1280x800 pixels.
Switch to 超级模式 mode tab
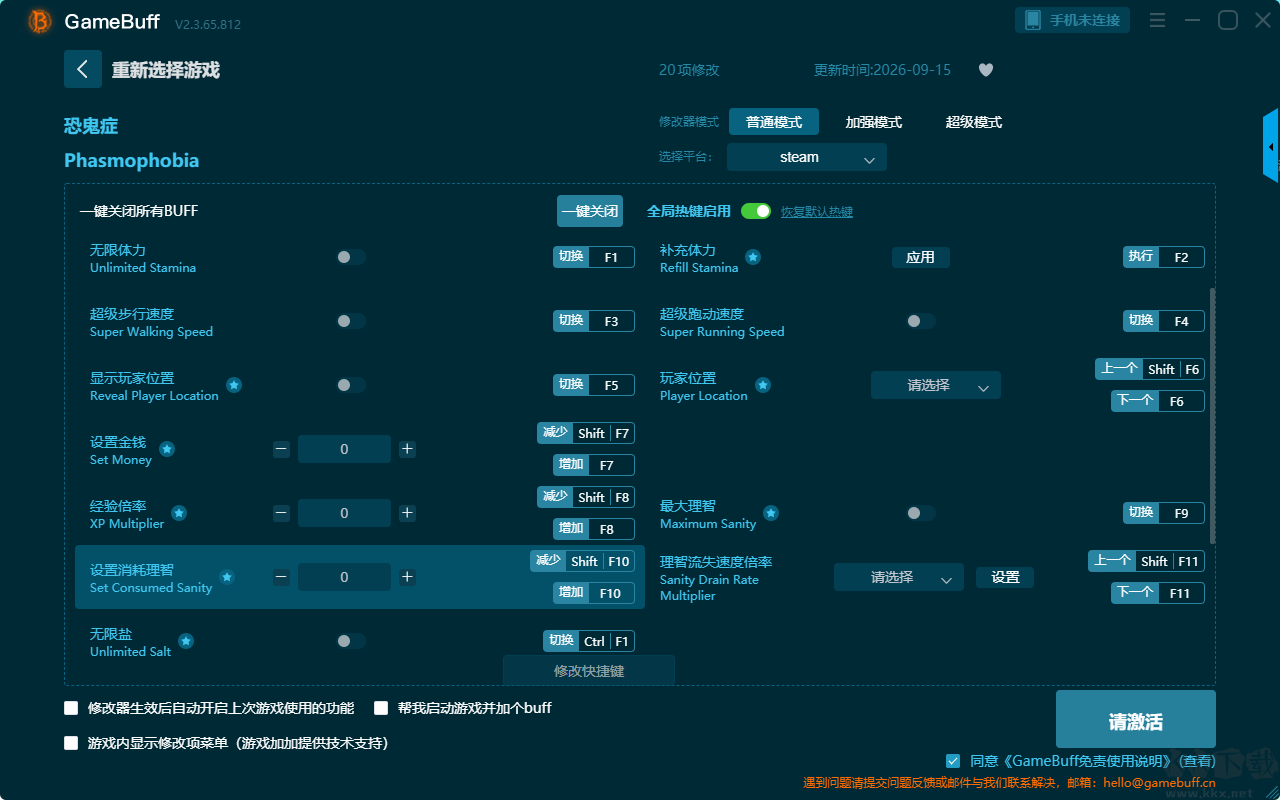click(x=974, y=122)
